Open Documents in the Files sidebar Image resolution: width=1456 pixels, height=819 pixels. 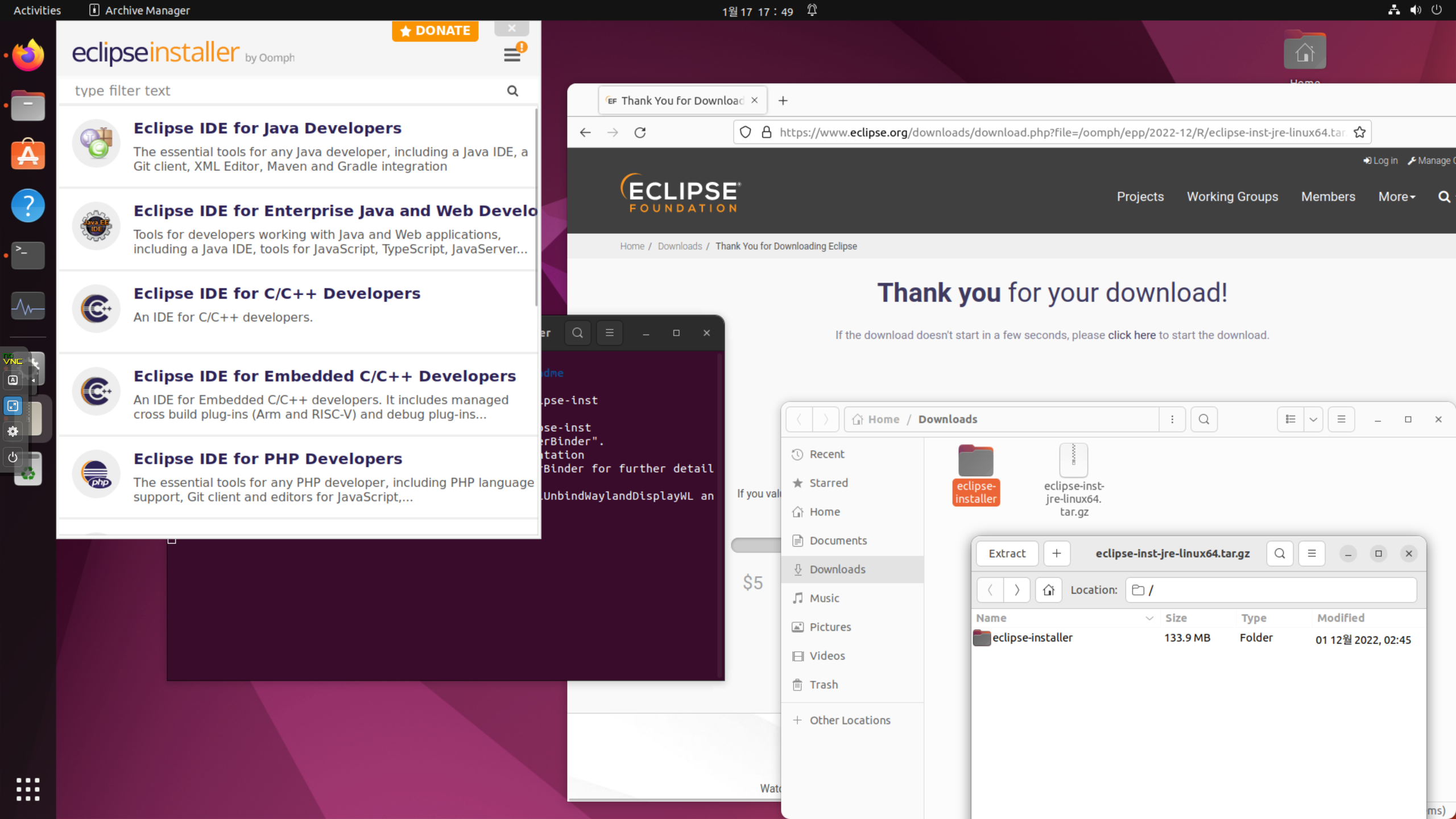(x=853, y=541)
